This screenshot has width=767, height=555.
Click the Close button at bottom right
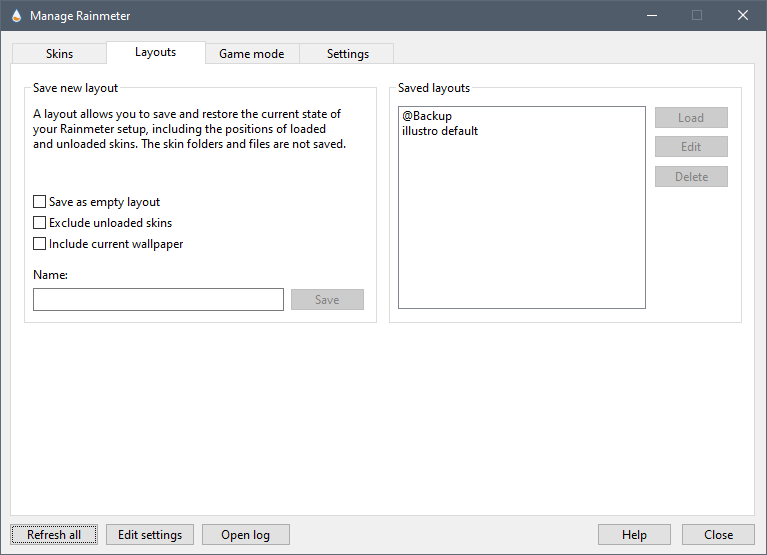(x=718, y=534)
